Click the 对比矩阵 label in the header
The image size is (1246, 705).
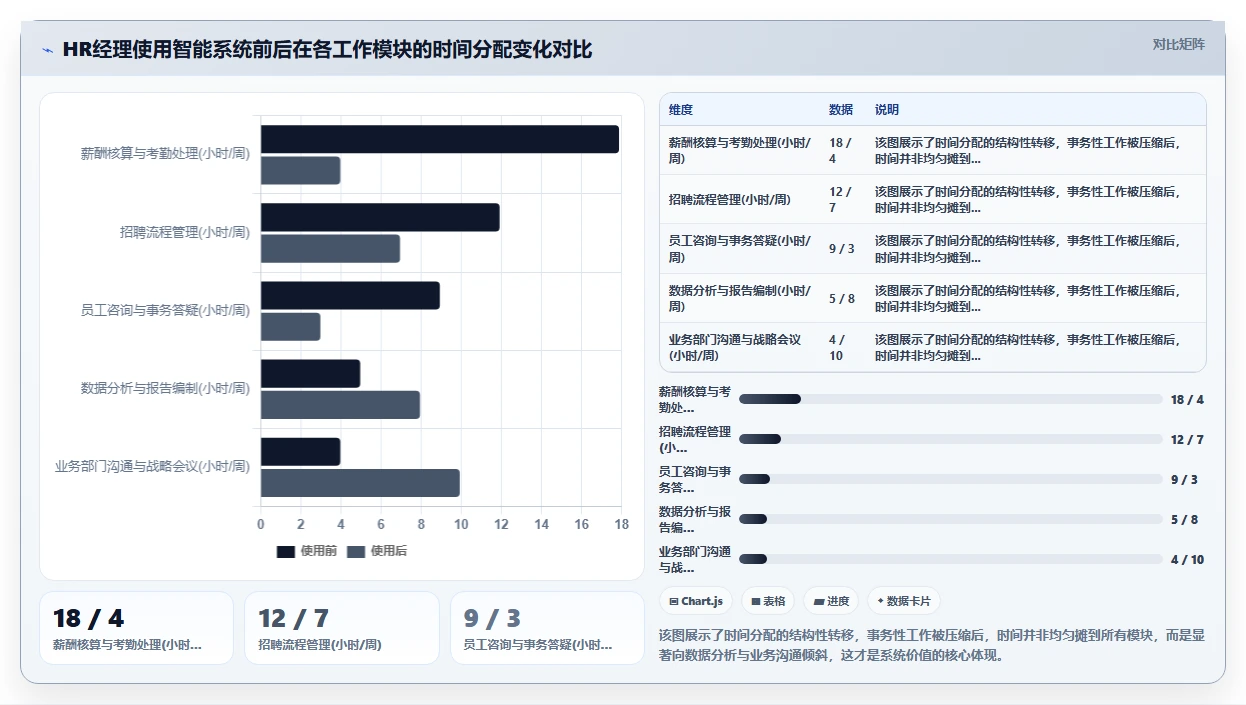point(1178,44)
